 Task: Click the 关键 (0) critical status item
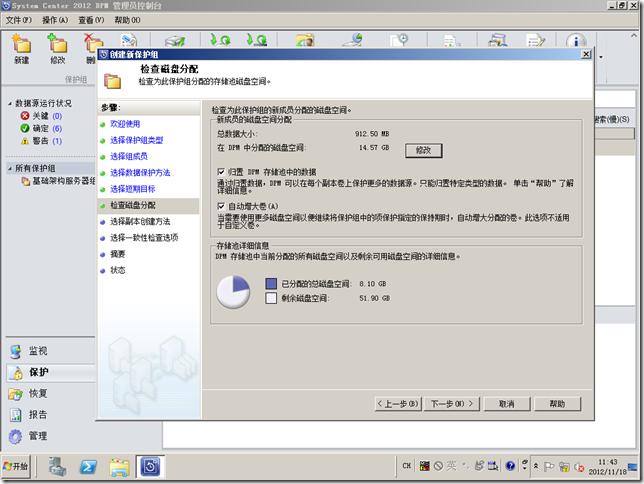pyautogui.click(x=41, y=116)
